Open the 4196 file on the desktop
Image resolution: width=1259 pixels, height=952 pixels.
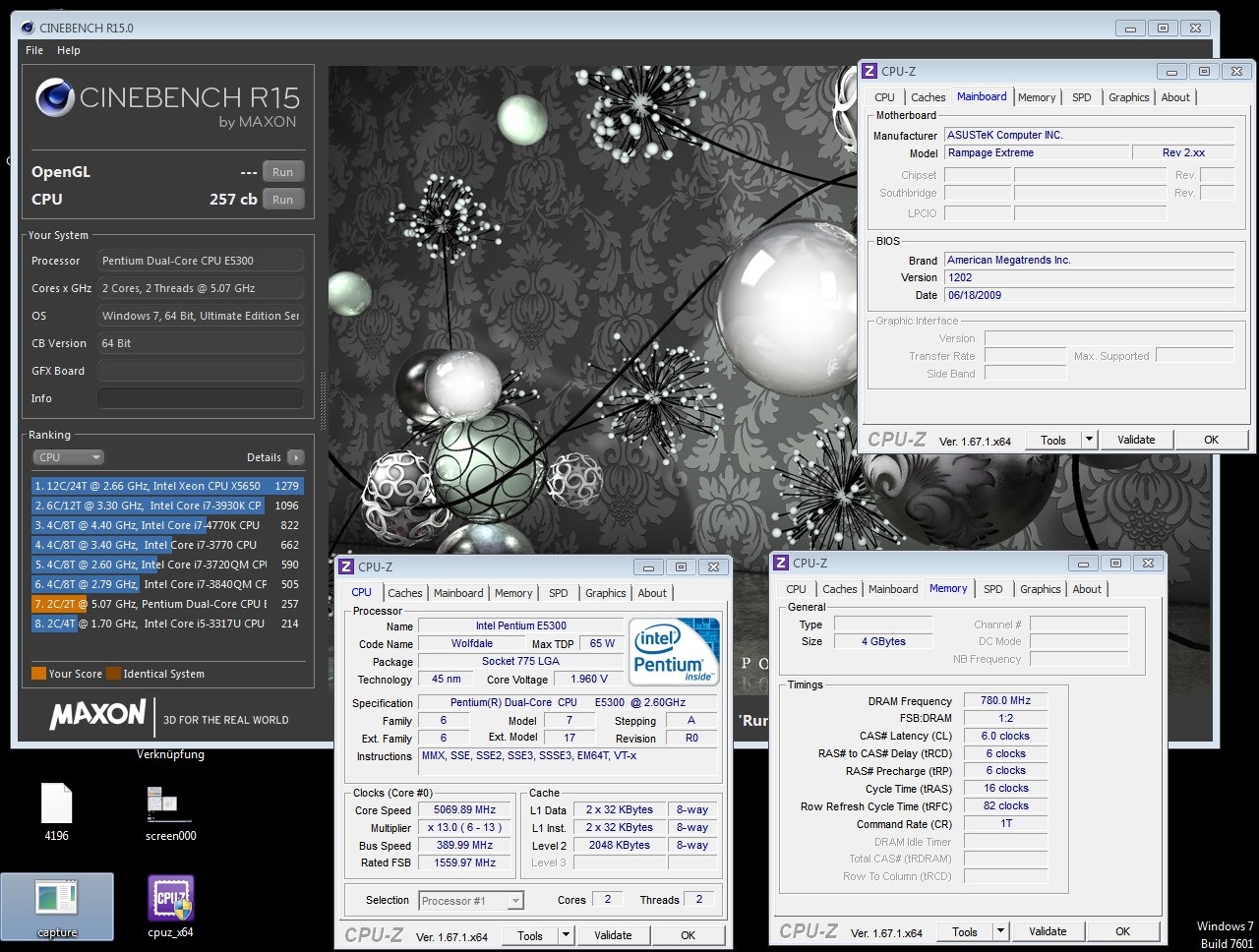(56, 812)
